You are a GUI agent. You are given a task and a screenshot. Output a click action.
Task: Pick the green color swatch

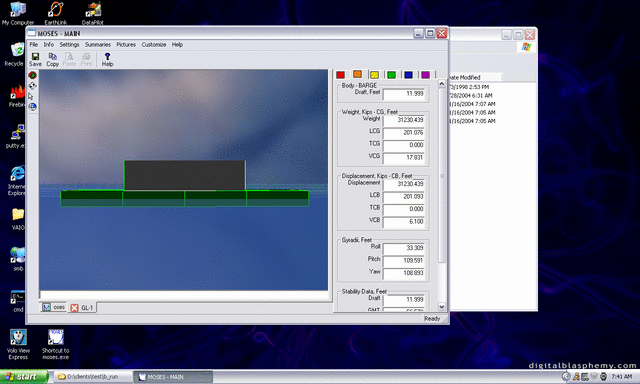pyautogui.click(x=391, y=75)
